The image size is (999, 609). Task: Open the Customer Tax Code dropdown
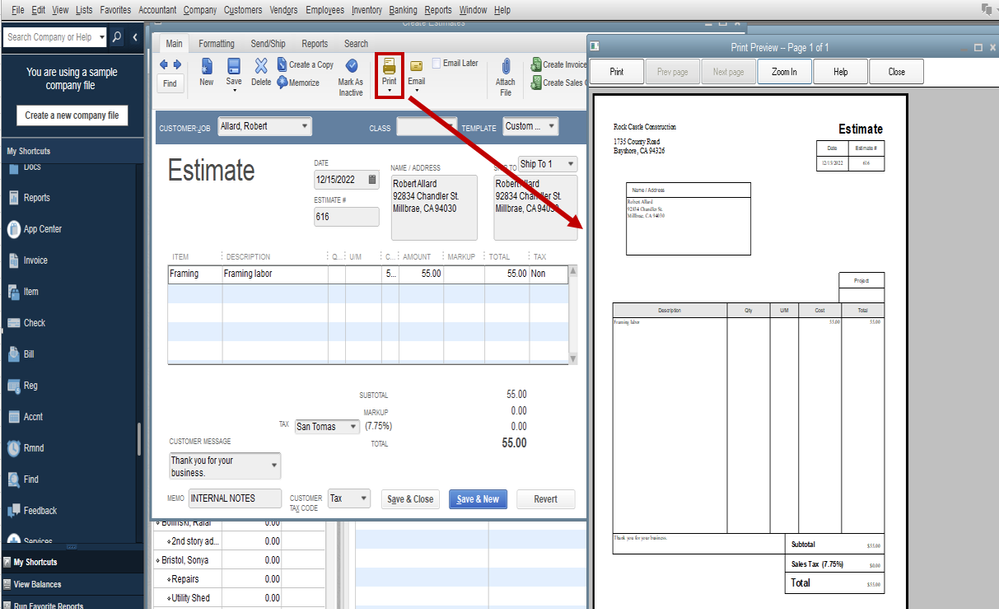364,498
